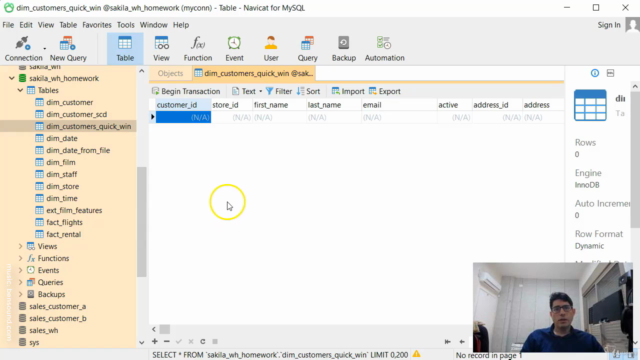Screen dimensions: 640x360
Task: Select the sales_customer_a database
Action: [x=57, y=306]
